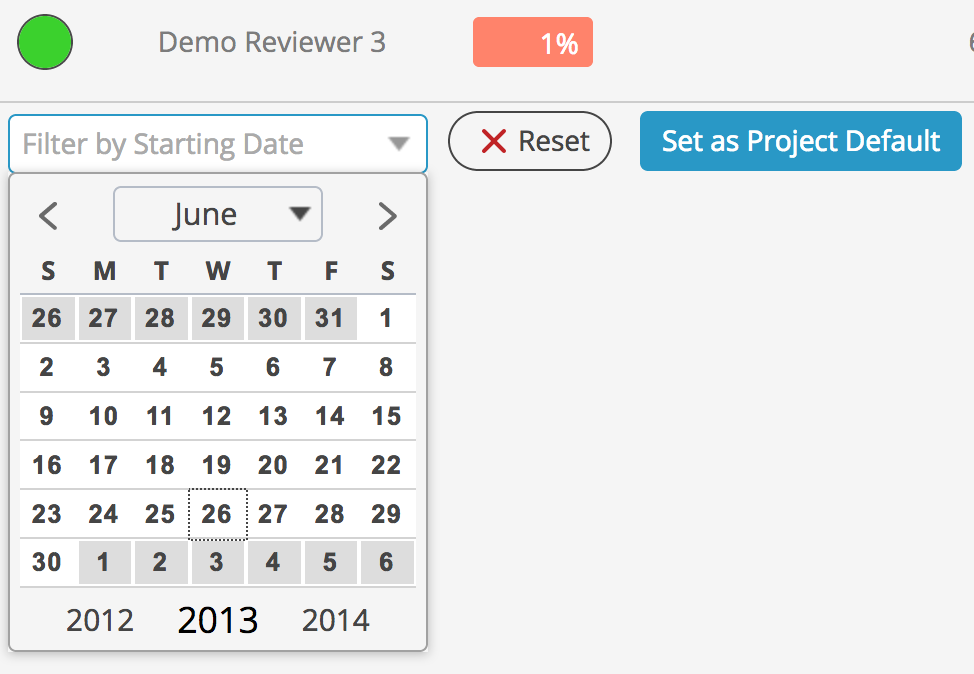The height and width of the screenshot is (674, 974).
Task: Select June 15 in the calendar
Action: [x=387, y=416]
